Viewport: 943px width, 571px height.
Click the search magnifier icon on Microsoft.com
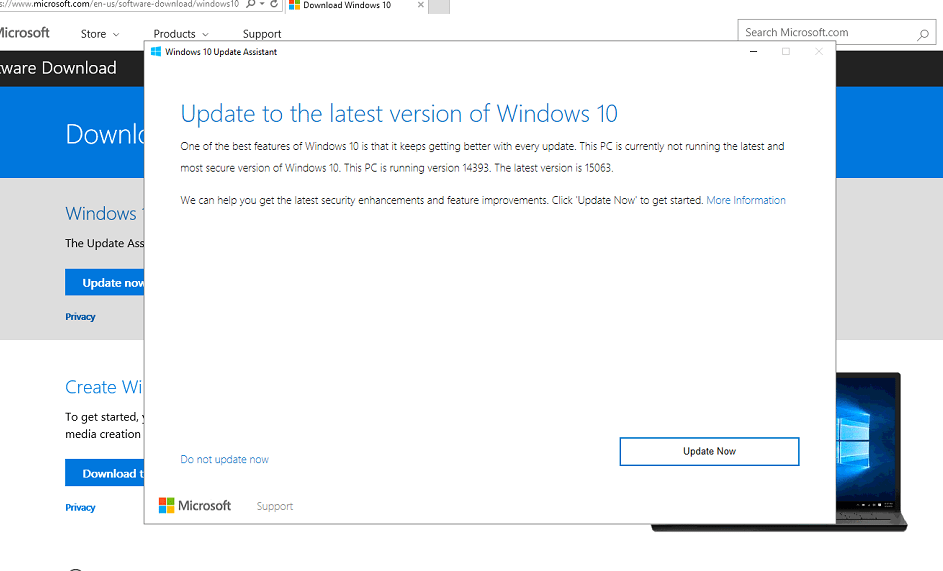point(923,34)
